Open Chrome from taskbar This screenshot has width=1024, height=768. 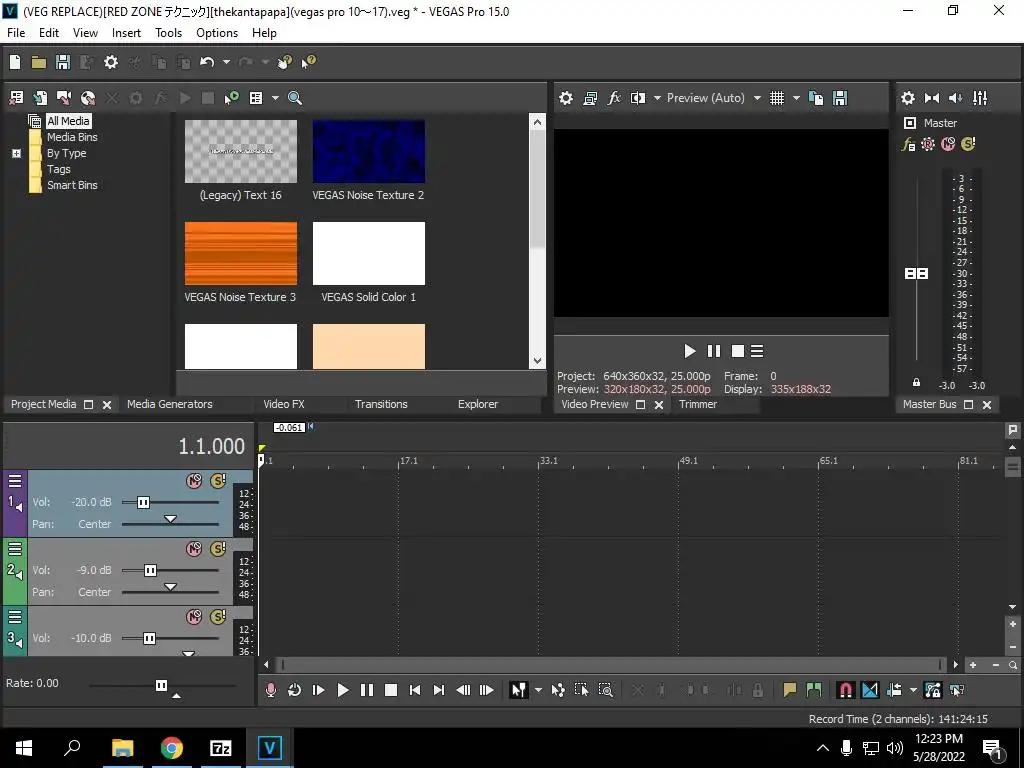click(172, 748)
